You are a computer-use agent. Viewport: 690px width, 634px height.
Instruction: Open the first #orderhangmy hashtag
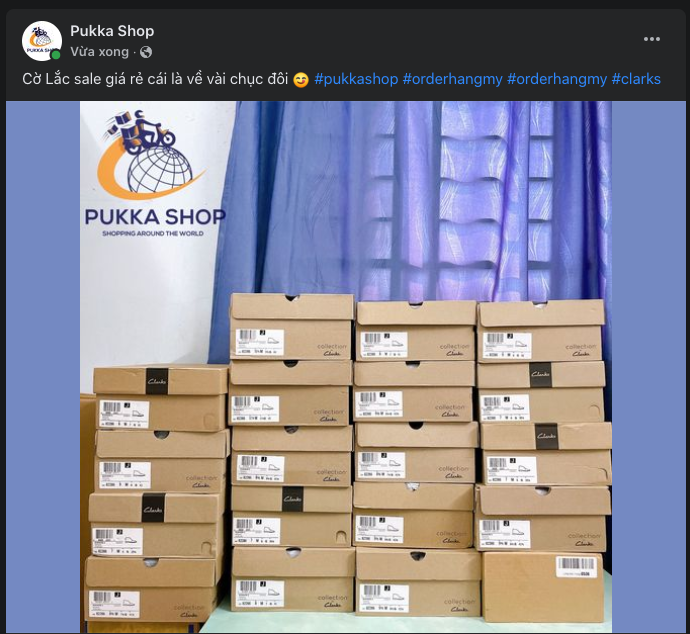point(452,79)
